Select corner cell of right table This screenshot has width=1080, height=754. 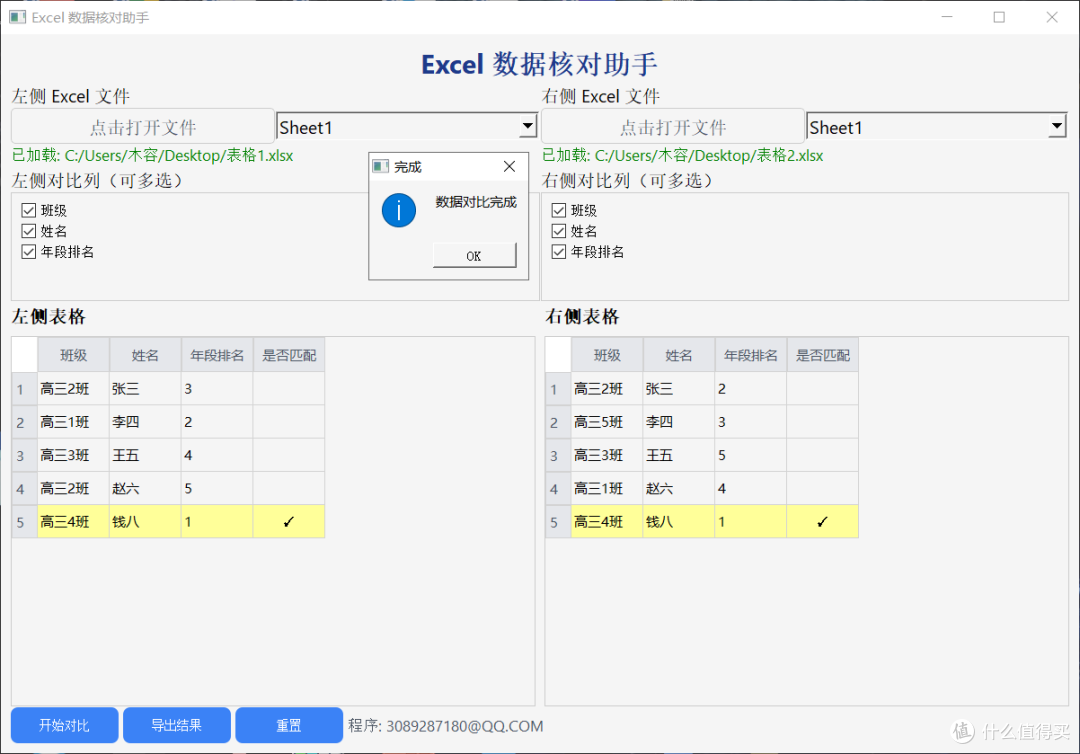pos(558,355)
